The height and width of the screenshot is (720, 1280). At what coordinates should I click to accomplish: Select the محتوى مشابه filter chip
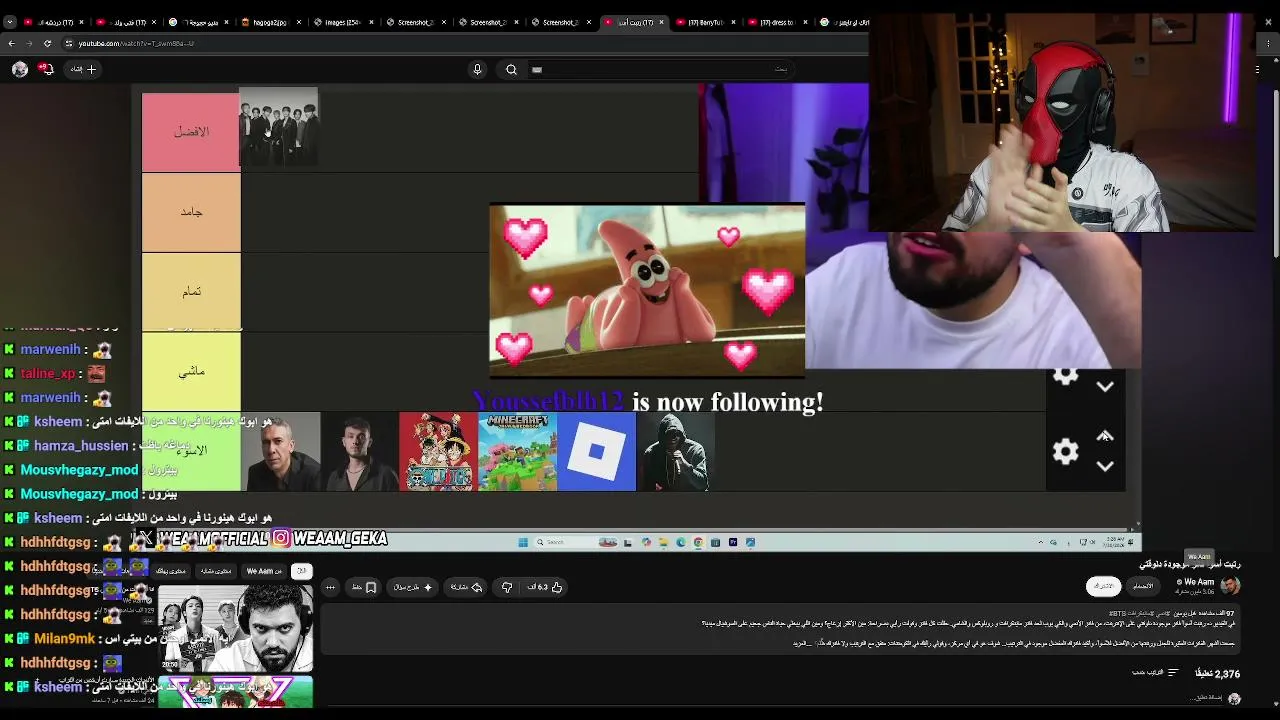pos(216,571)
